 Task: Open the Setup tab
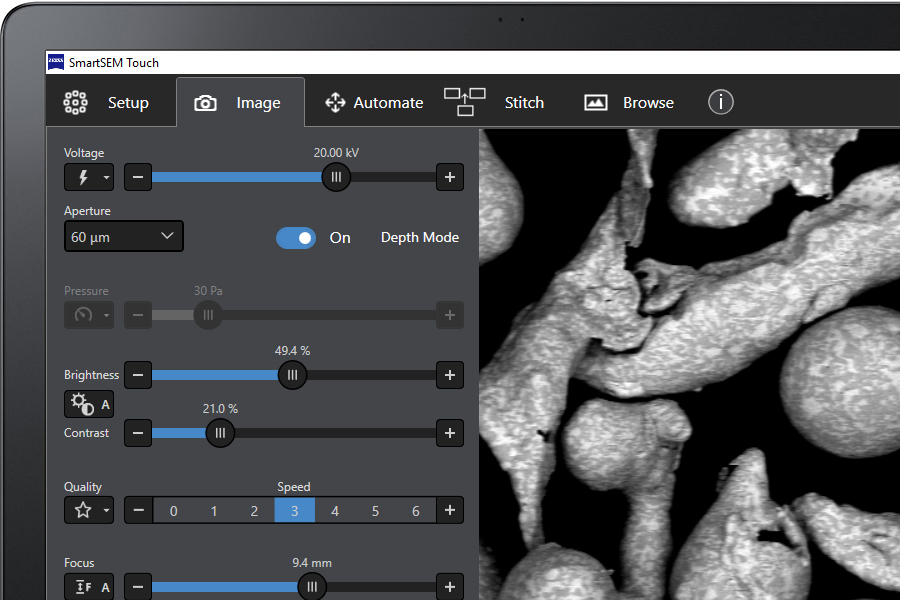point(111,102)
